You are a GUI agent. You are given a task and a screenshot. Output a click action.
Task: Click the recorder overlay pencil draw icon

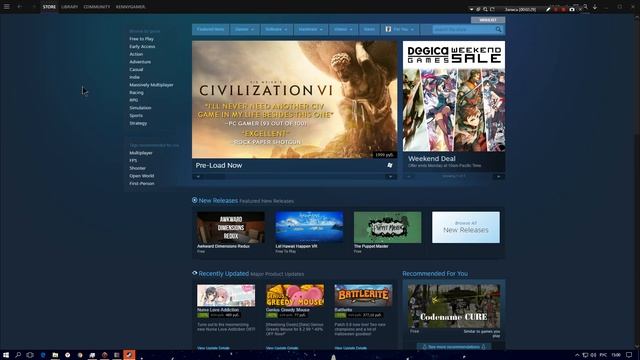pyautogui.click(x=548, y=9)
